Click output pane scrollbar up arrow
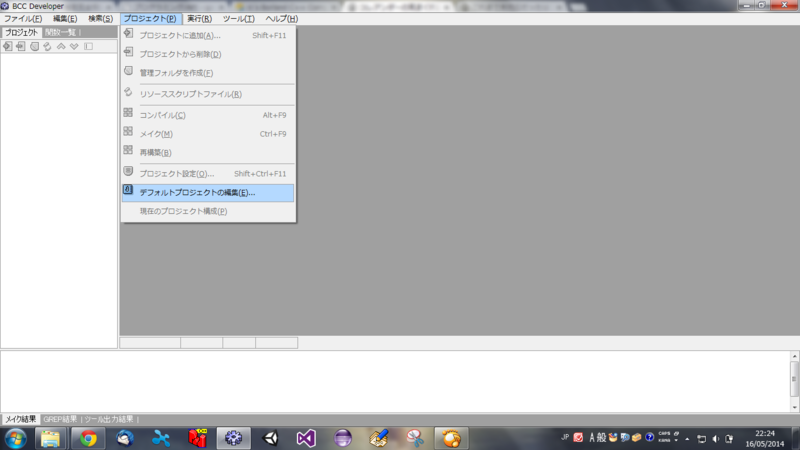 [794, 356]
